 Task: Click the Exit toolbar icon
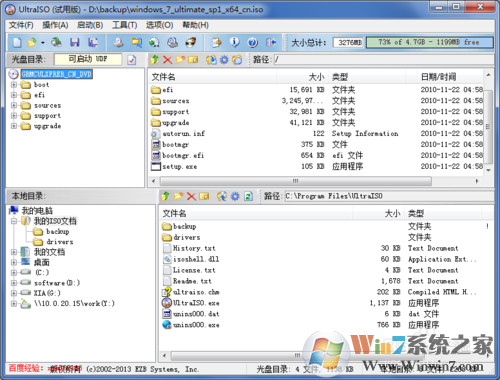point(271,42)
